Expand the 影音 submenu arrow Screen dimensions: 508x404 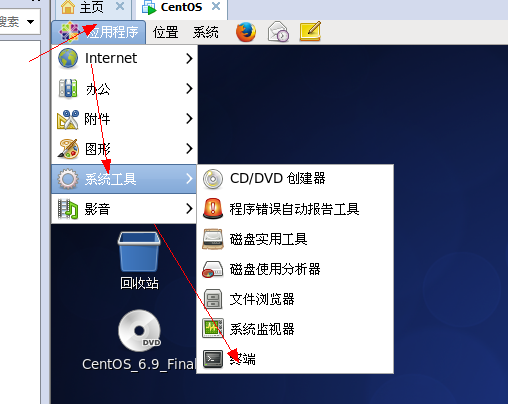tap(189, 209)
